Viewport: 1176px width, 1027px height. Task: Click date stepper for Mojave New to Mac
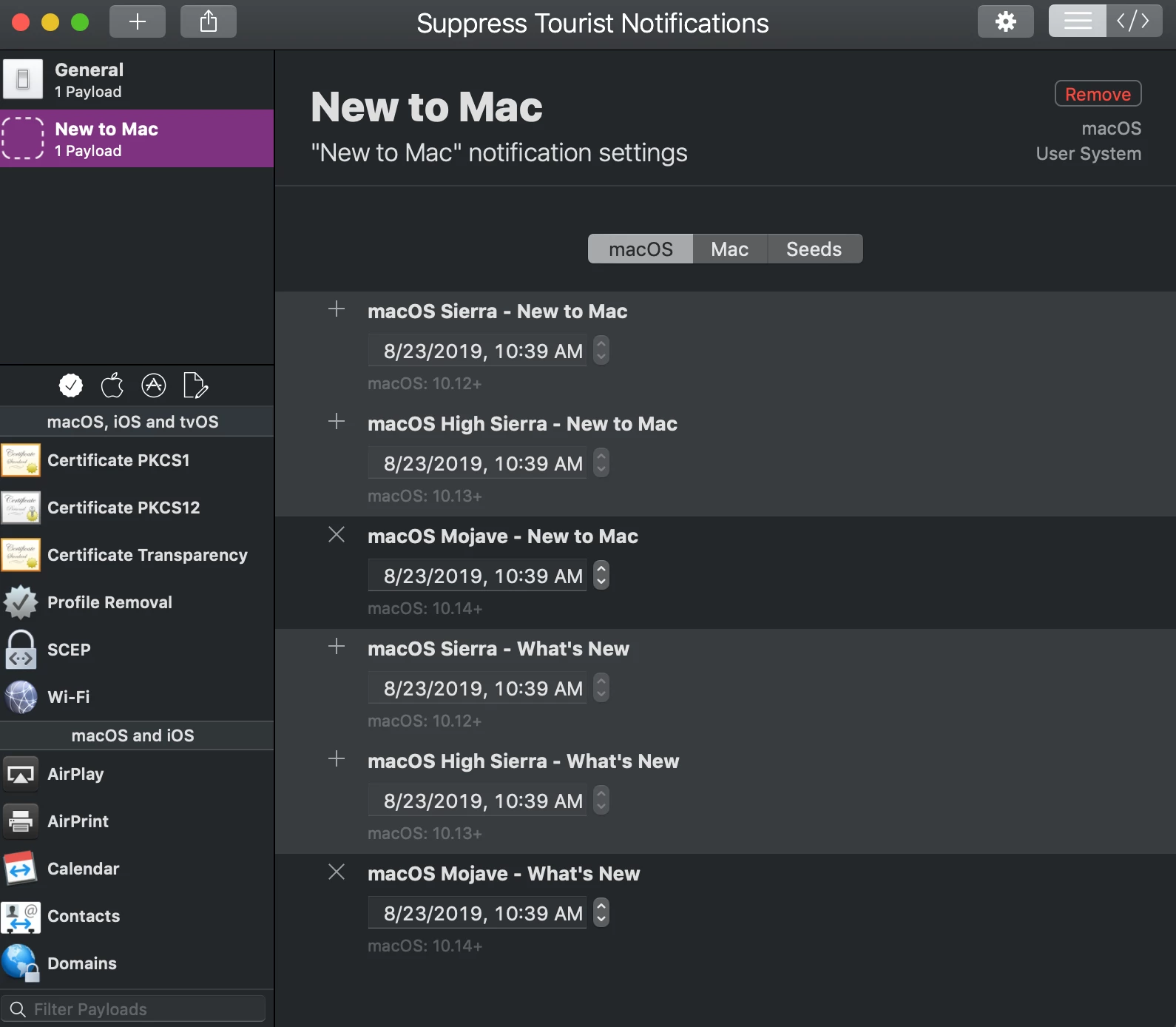tap(601, 575)
